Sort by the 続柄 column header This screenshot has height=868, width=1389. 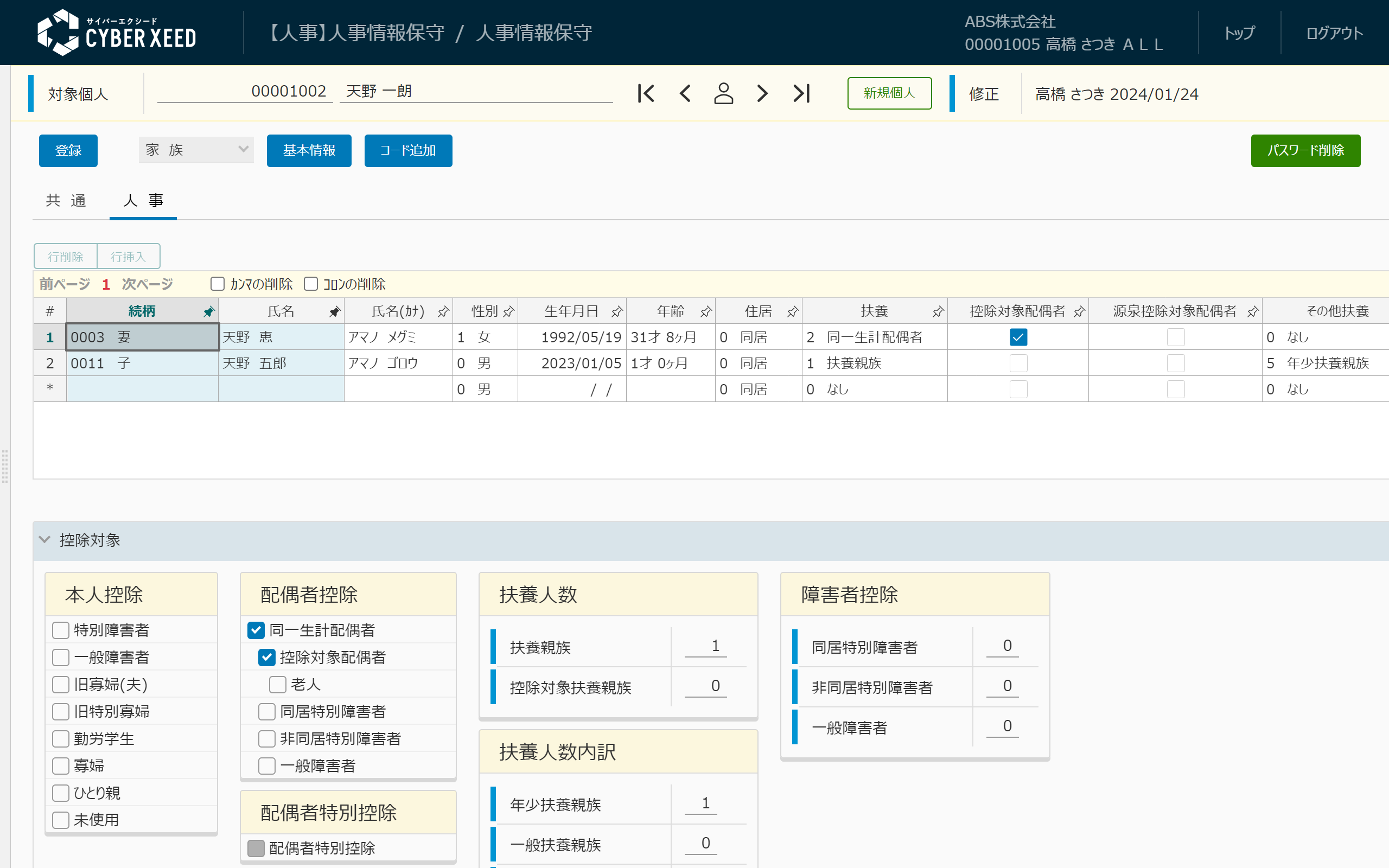pos(142,311)
